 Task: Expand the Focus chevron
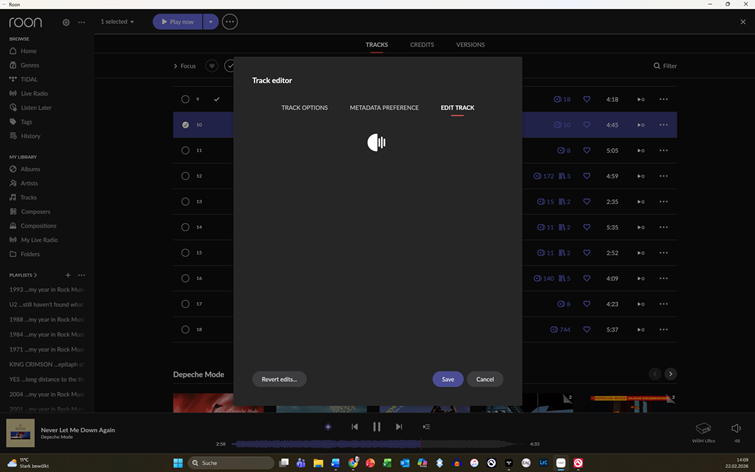click(175, 66)
